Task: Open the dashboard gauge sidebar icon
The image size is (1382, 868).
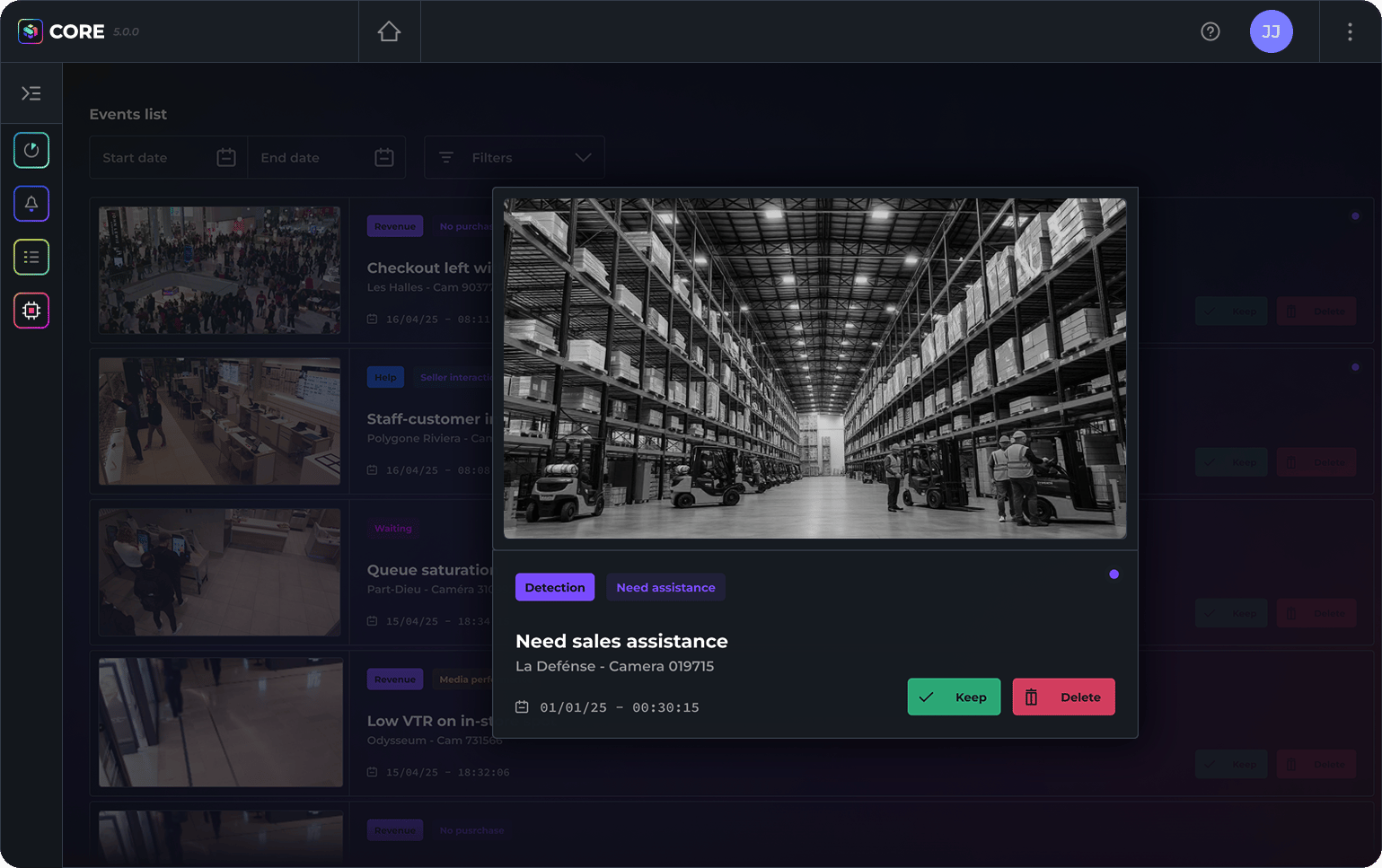Action: click(x=31, y=150)
